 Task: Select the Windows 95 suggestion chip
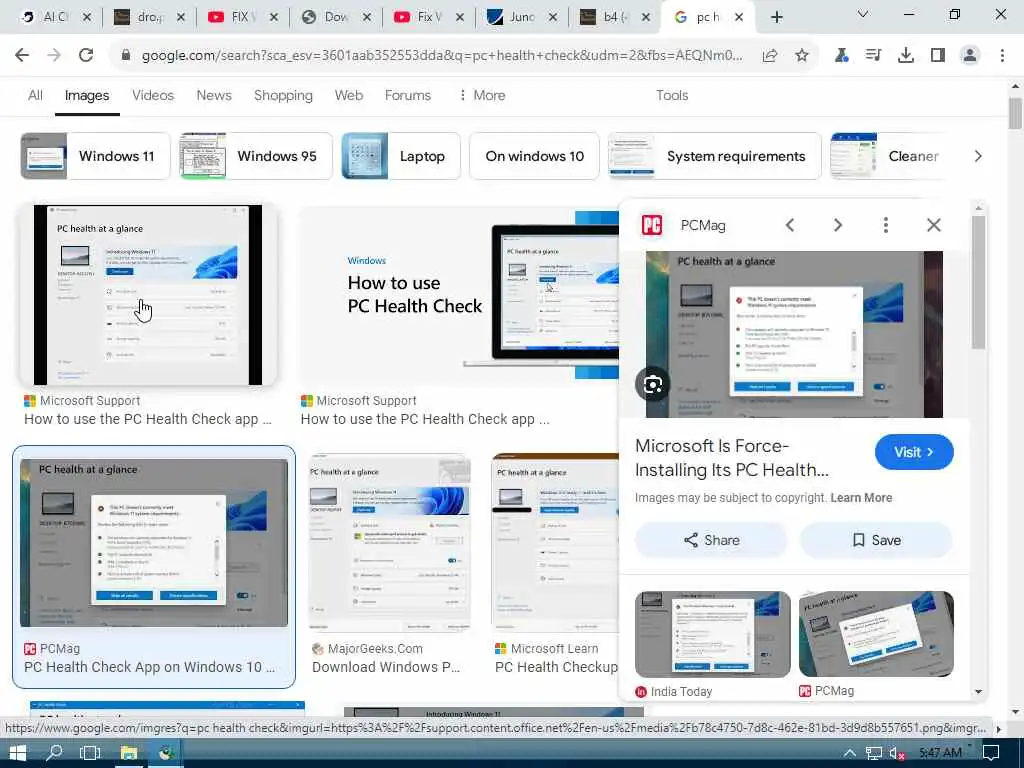coord(256,156)
